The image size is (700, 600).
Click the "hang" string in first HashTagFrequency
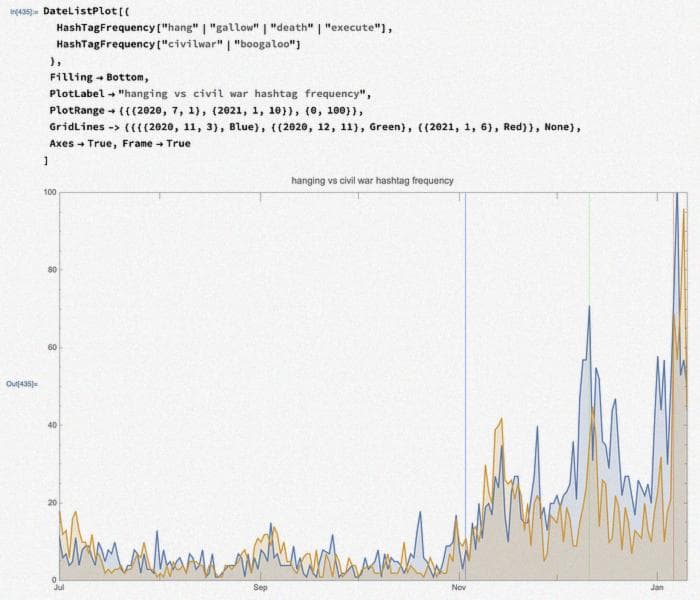(x=180, y=28)
